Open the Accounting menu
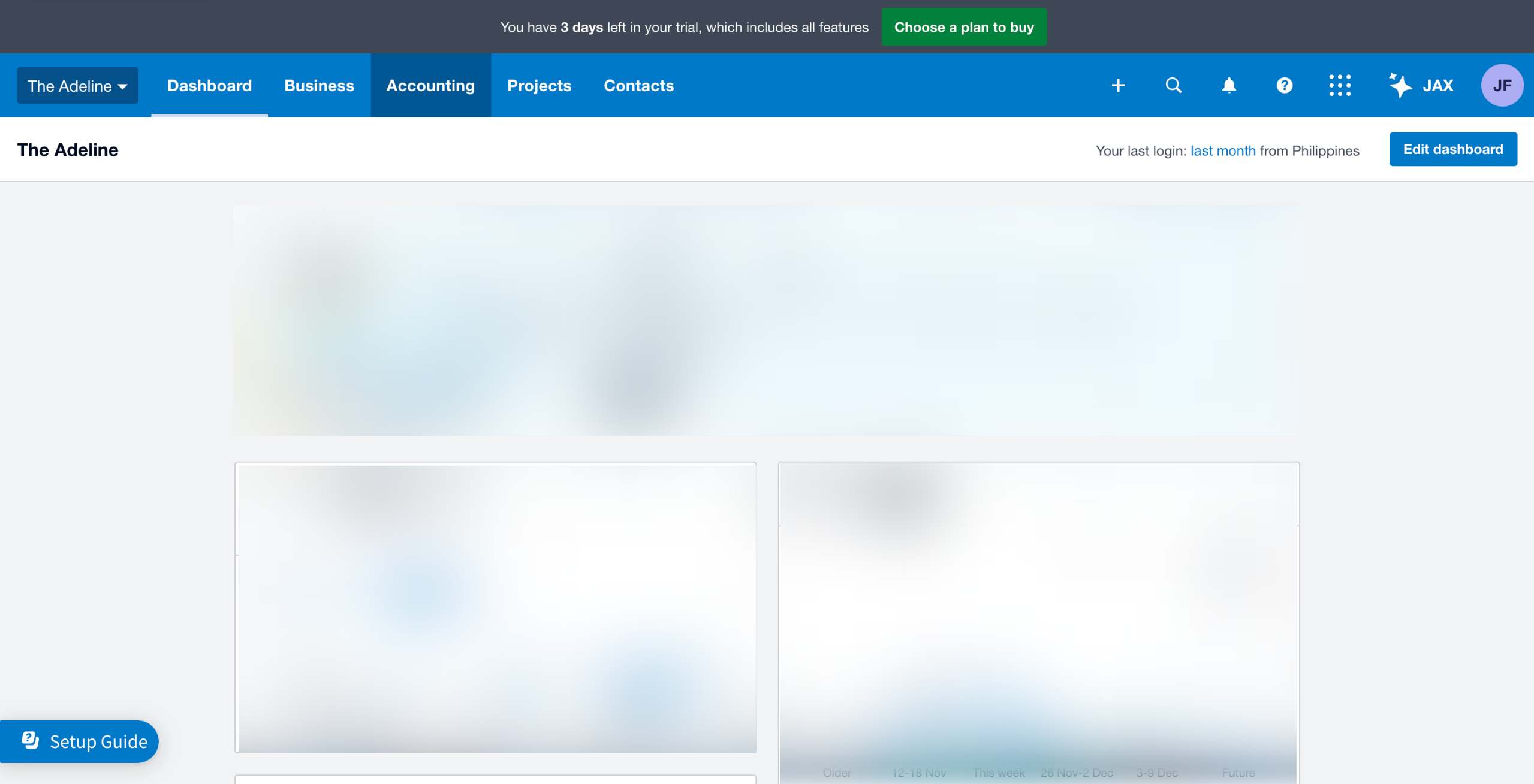Screen dimensions: 1534x784 [x=430, y=86]
